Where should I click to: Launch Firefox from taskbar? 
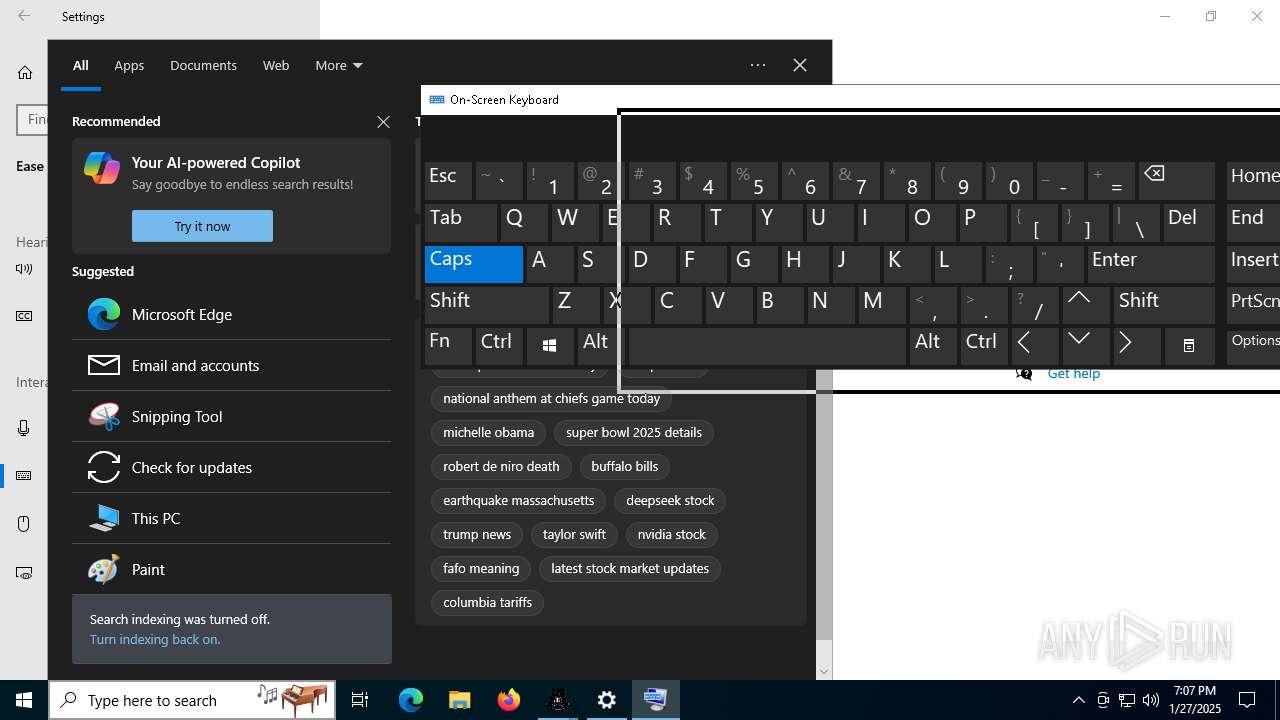(x=509, y=700)
